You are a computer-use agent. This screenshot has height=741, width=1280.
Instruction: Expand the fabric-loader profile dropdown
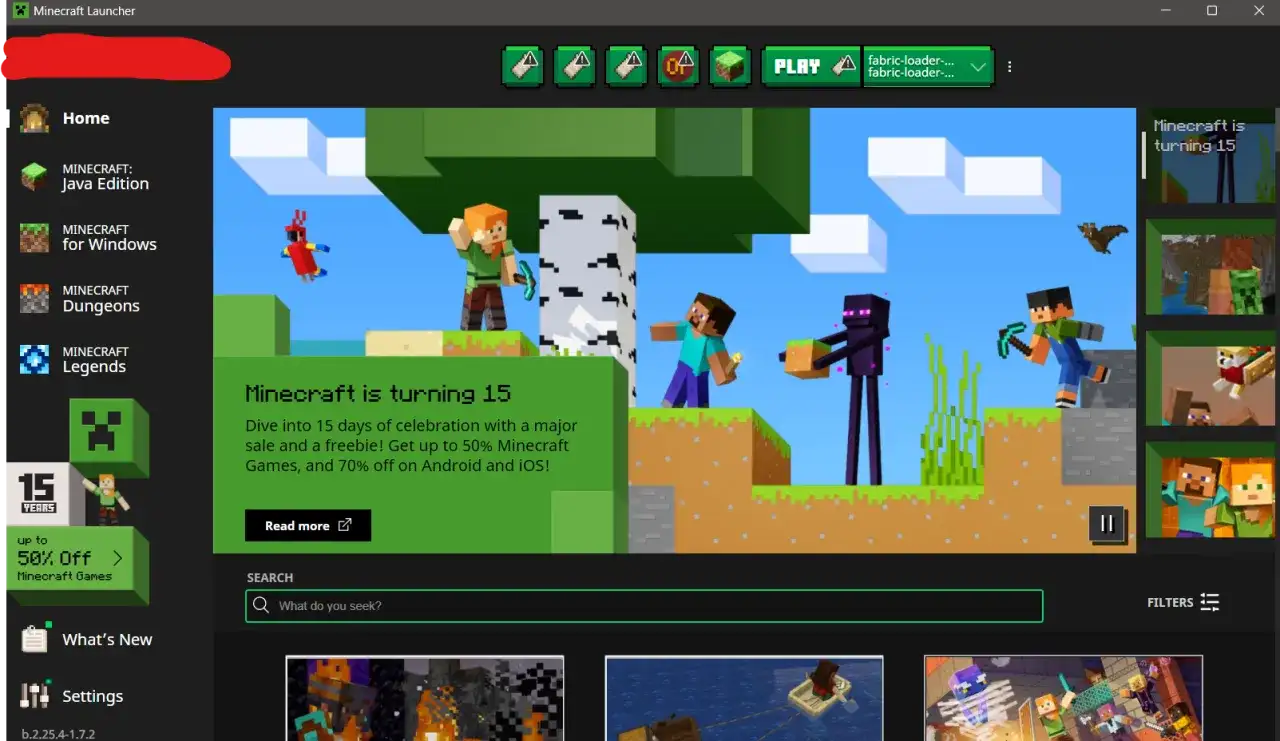pos(927,67)
